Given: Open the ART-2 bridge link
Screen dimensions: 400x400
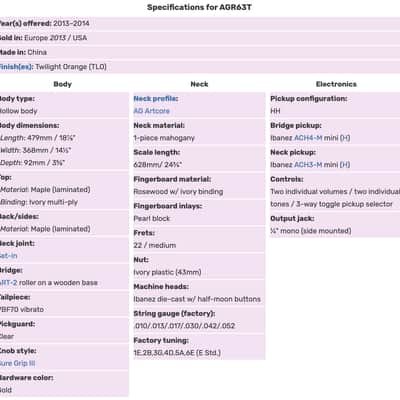Looking at the screenshot, I should tap(8, 283).
